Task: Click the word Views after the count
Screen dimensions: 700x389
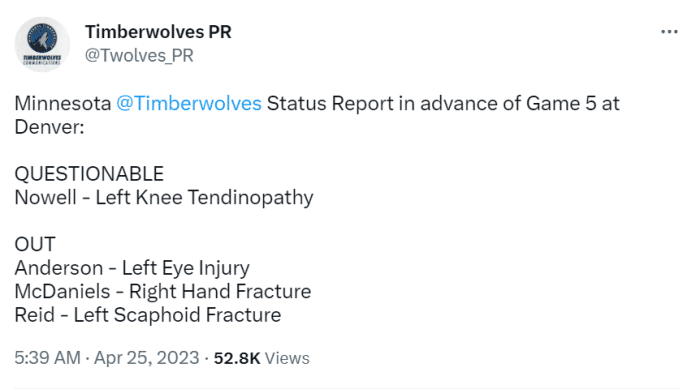Action: [287, 358]
